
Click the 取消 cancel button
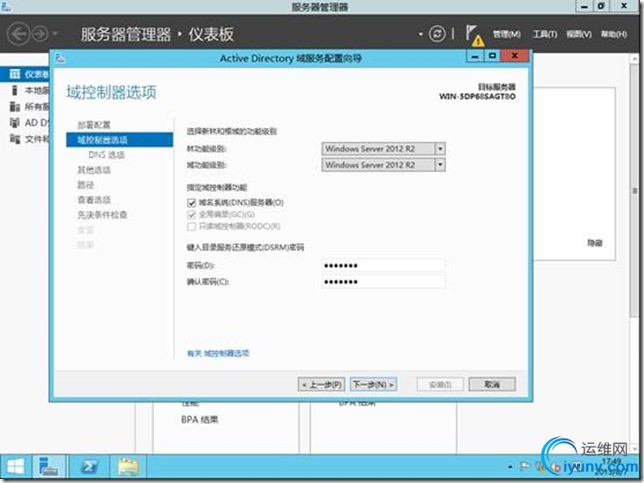click(x=492, y=384)
